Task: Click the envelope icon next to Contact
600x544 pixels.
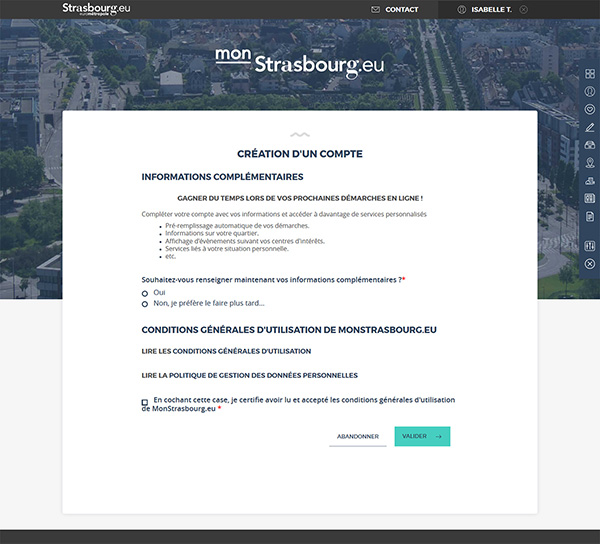Action: coord(375,10)
